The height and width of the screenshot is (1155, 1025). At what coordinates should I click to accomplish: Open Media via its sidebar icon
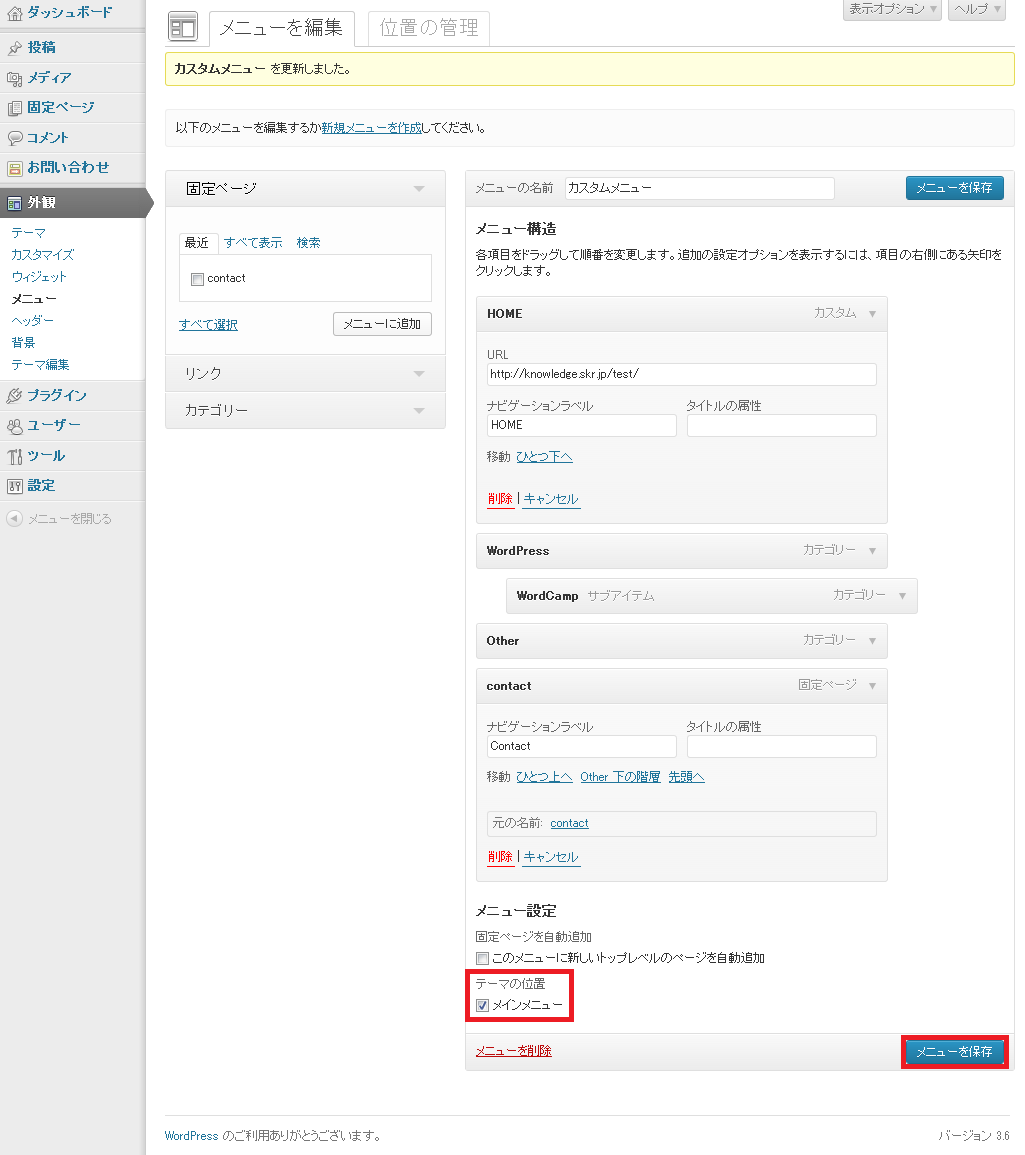(x=14, y=78)
